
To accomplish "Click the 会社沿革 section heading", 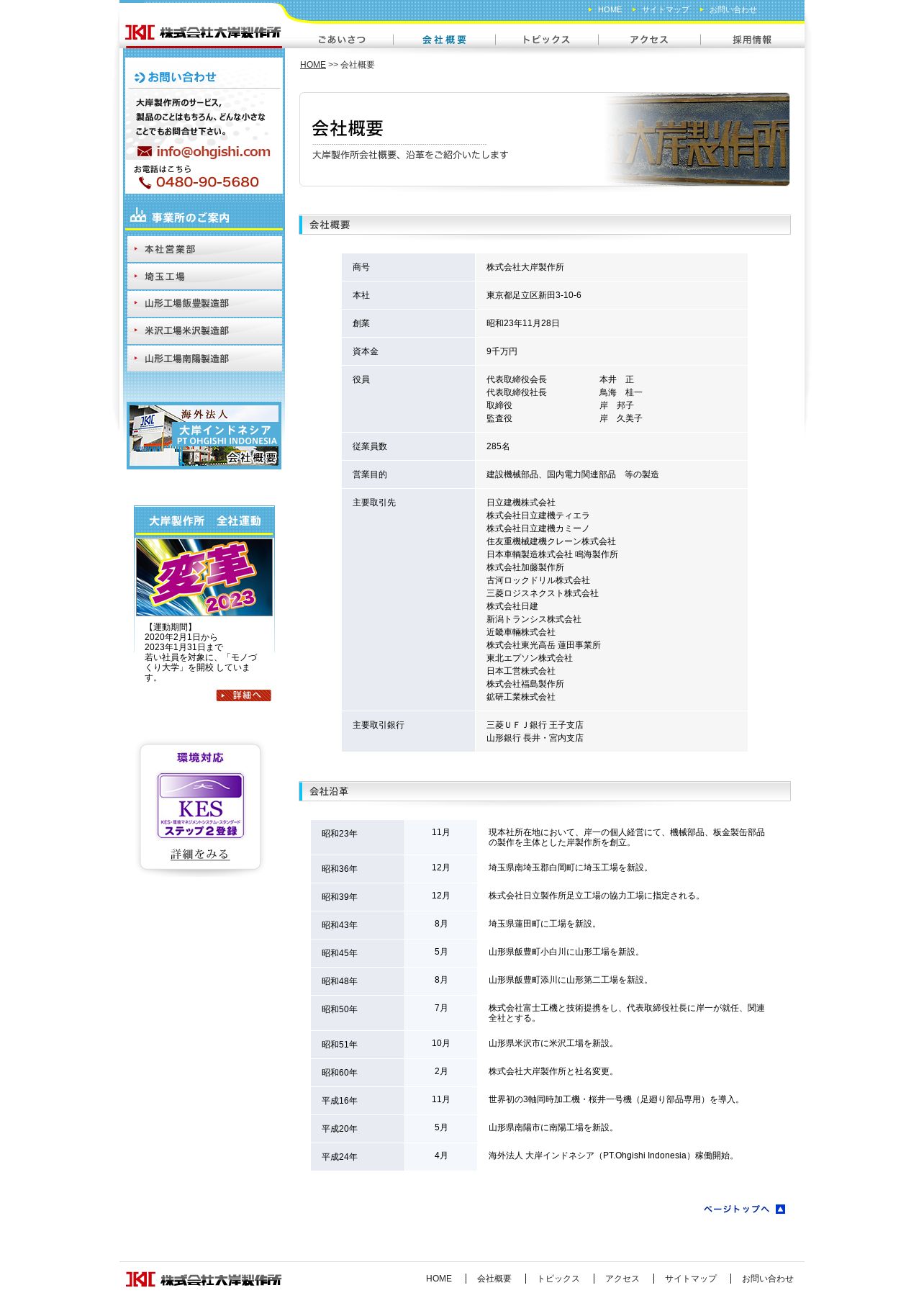I will pos(545,791).
